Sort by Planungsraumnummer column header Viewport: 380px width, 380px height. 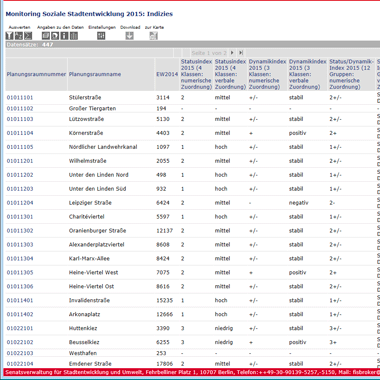coord(36,74)
